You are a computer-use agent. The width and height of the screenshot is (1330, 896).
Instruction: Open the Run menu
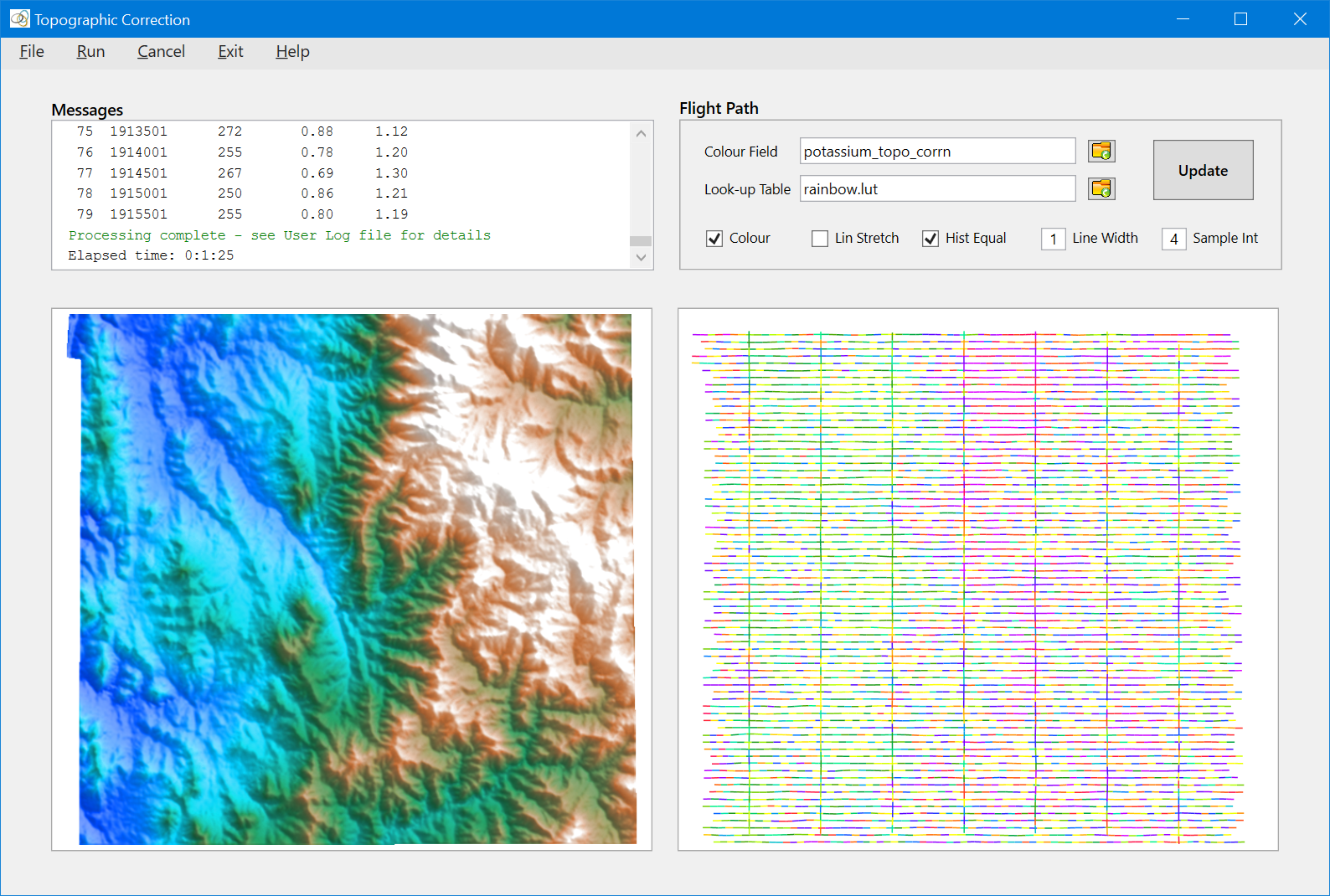[90, 52]
